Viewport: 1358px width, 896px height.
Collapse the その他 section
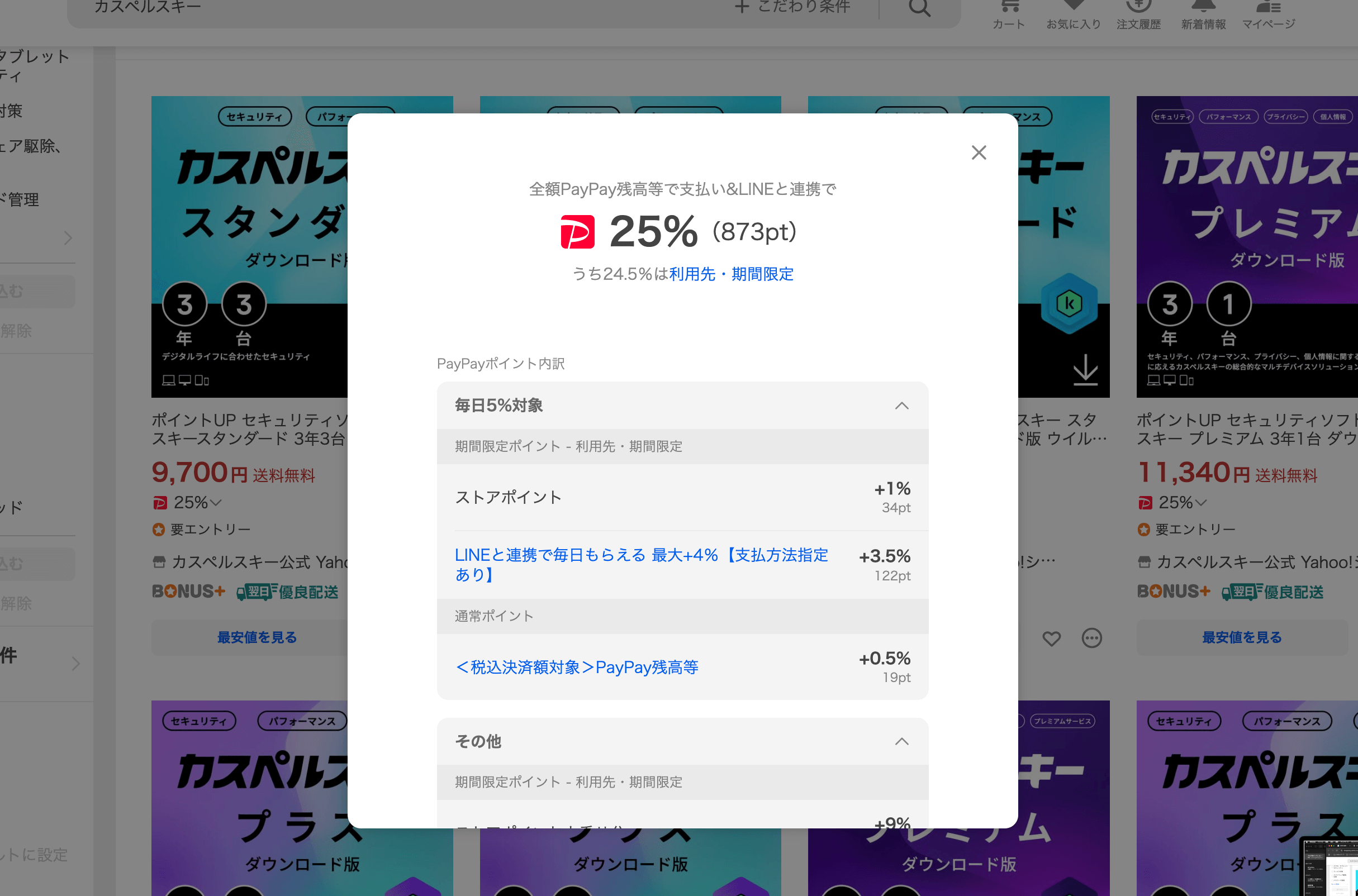point(901,741)
